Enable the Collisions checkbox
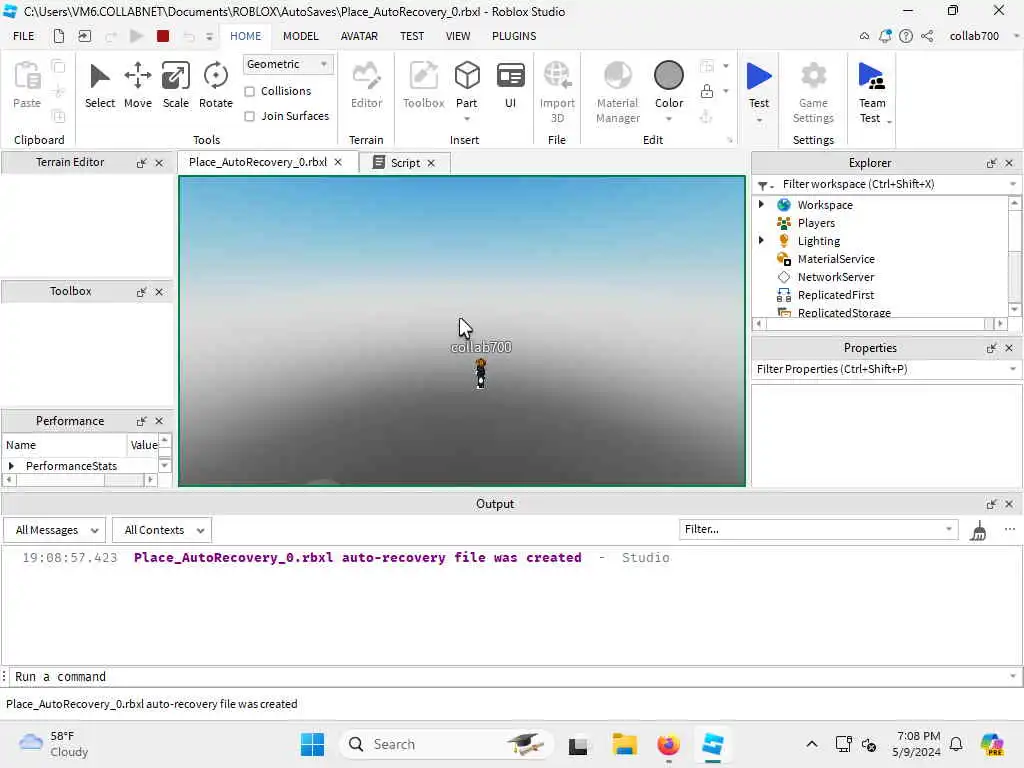Image resolution: width=1024 pixels, height=768 pixels. click(249, 91)
